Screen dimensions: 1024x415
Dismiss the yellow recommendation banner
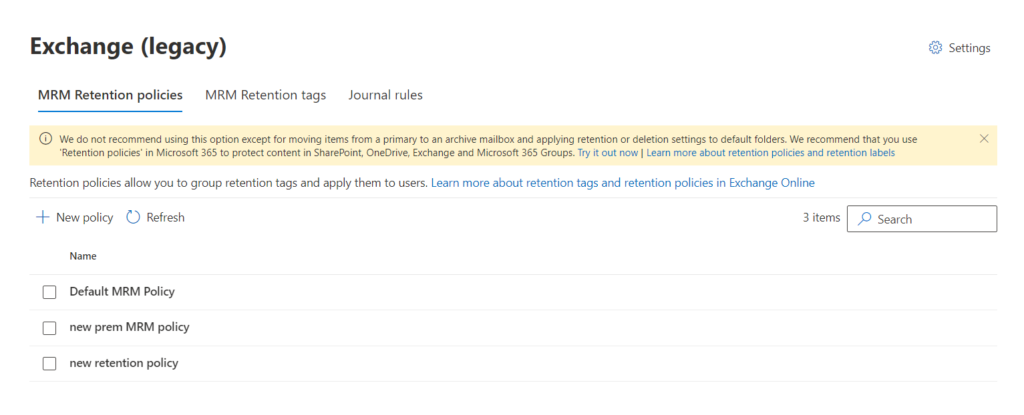984,139
